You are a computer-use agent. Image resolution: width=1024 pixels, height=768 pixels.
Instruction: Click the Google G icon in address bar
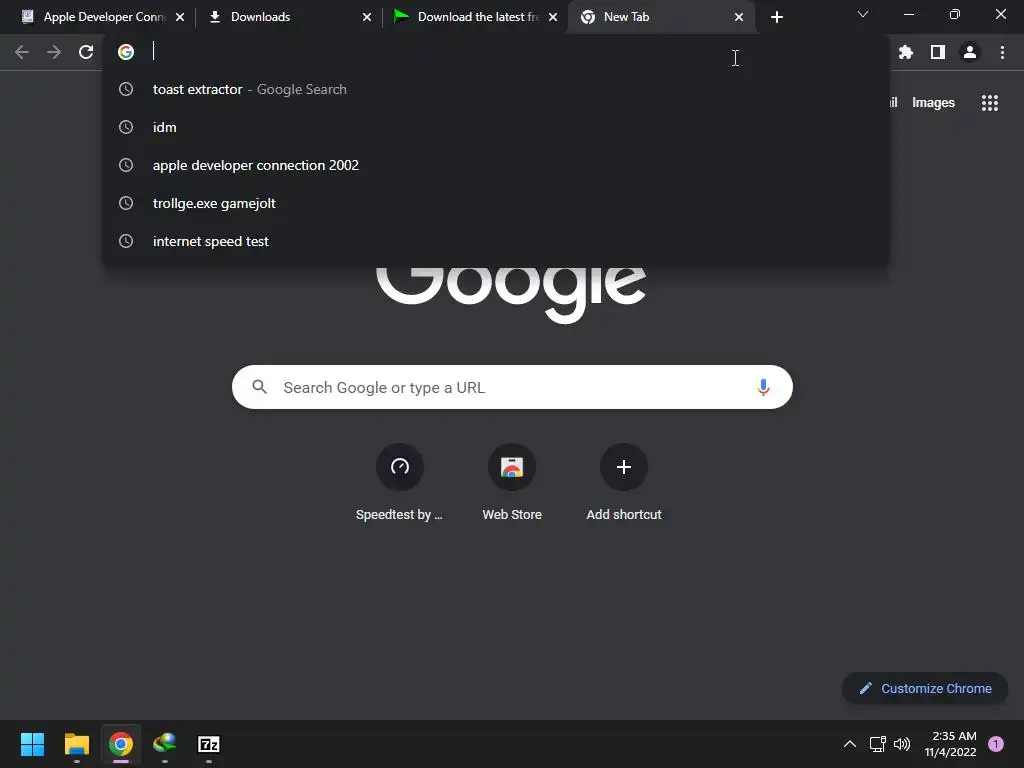[126, 52]
